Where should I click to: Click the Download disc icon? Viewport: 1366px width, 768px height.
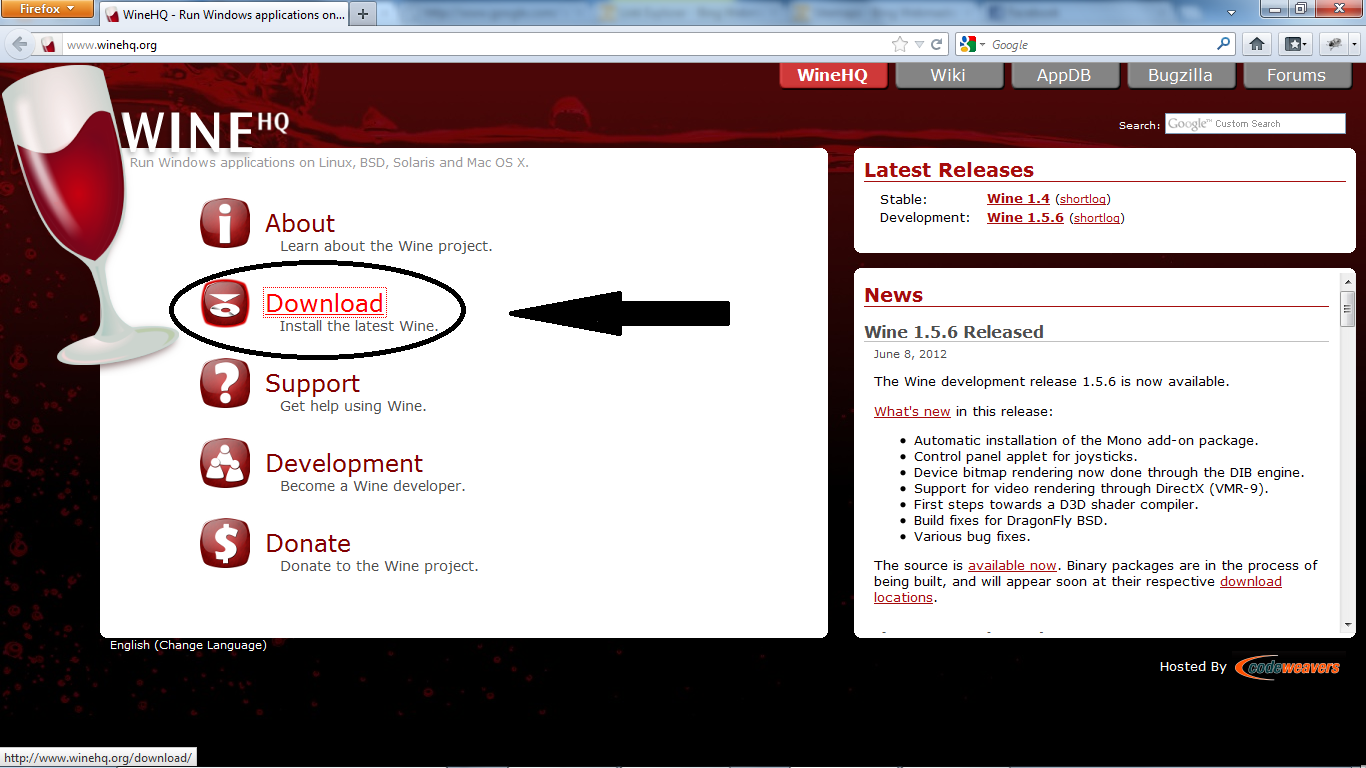(x=225, y=303)
